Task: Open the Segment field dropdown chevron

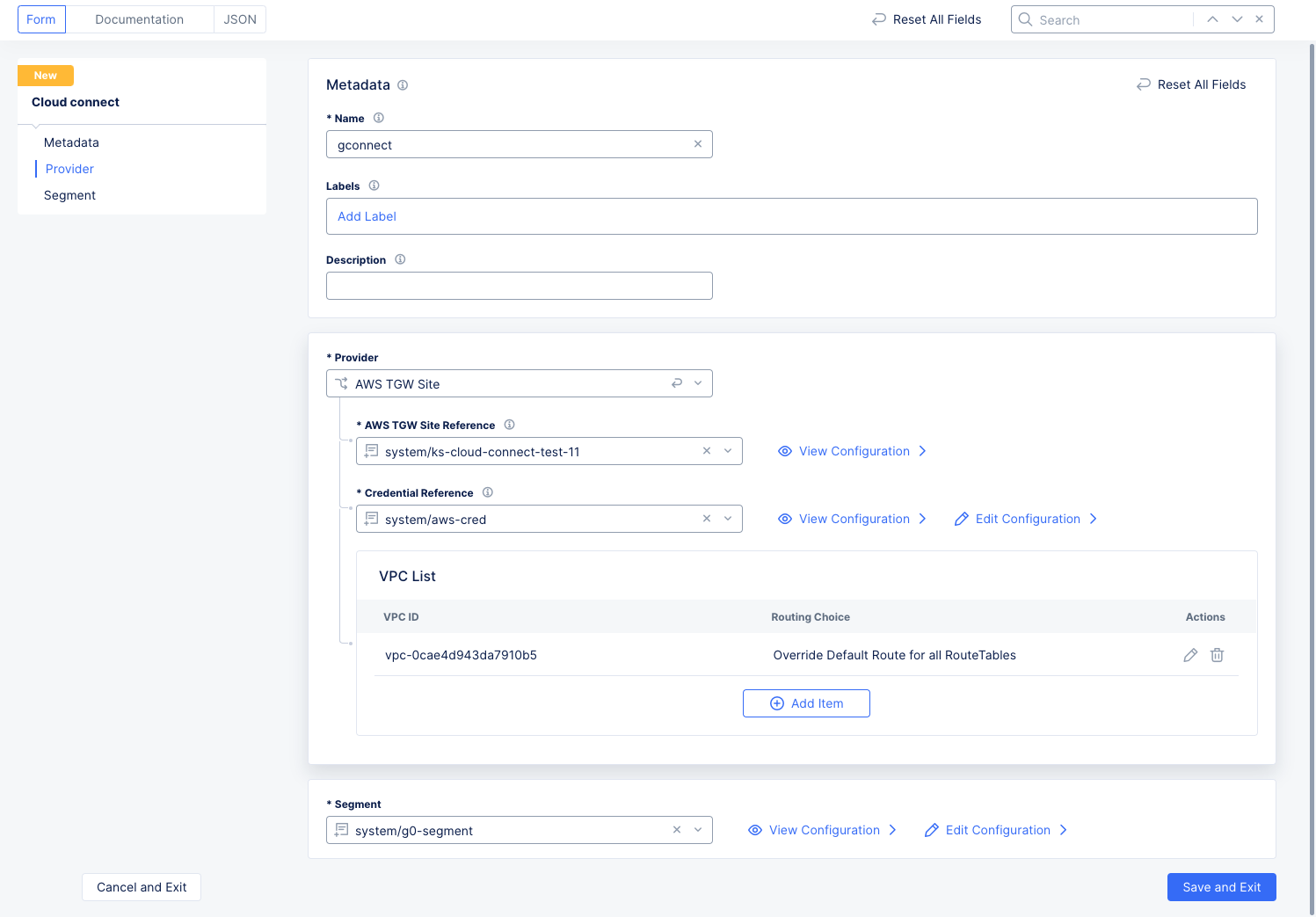Action: 699,829
